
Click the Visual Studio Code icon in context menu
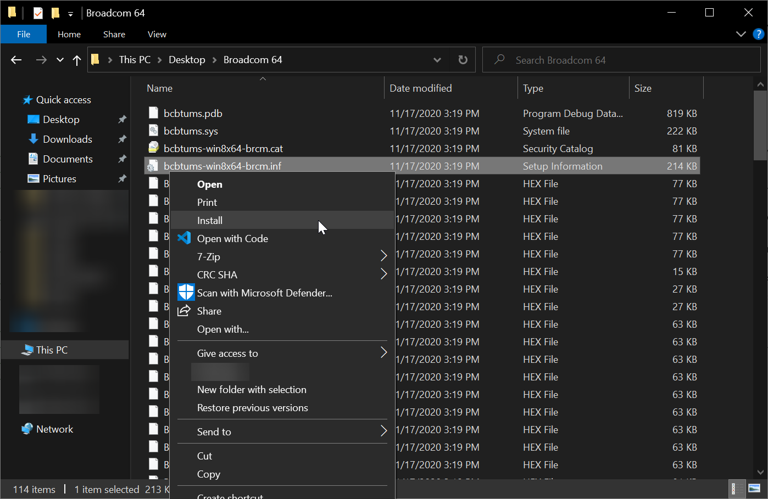click(184, 238)
